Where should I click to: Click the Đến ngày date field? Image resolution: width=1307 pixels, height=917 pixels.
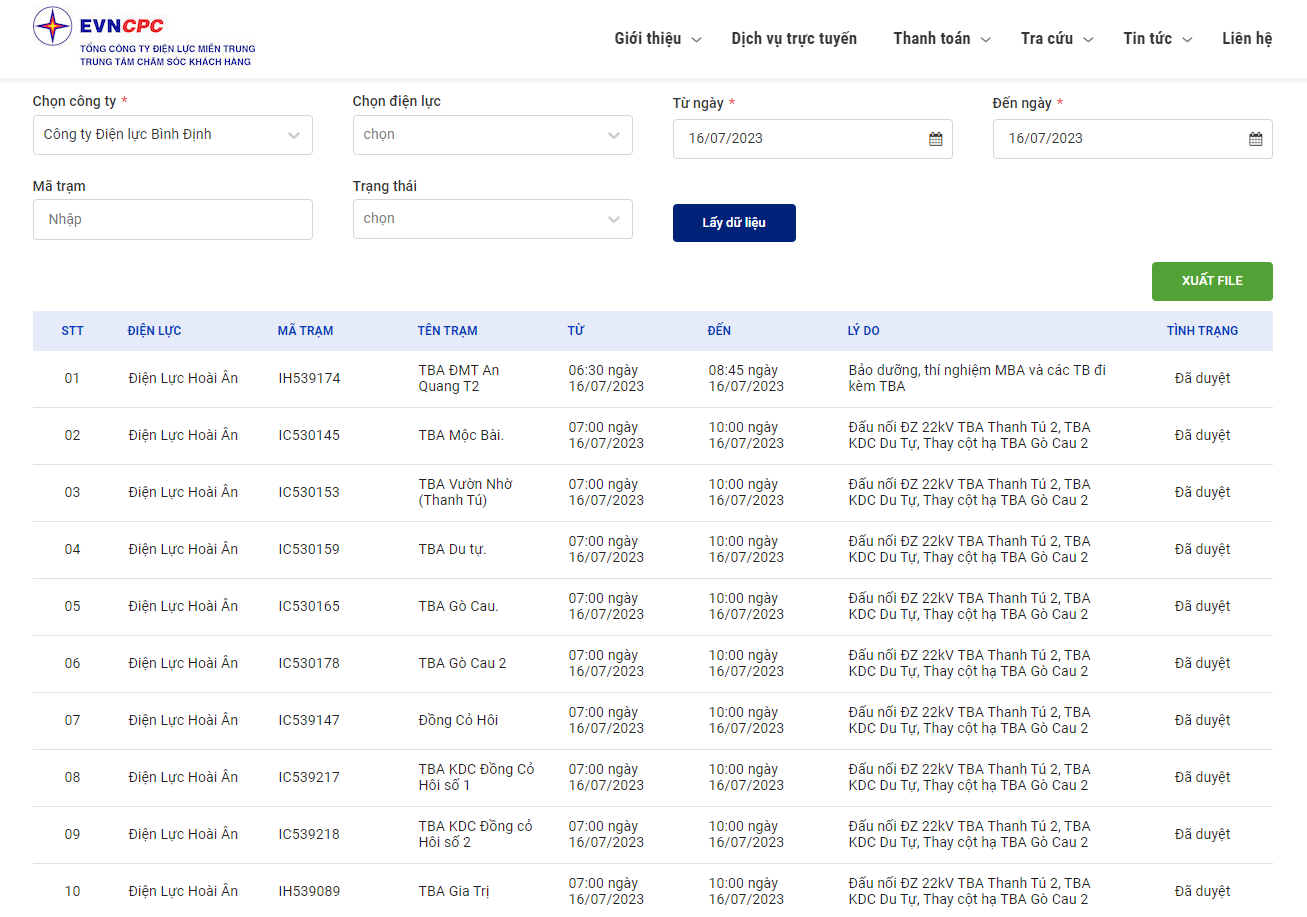(1133, 139)
